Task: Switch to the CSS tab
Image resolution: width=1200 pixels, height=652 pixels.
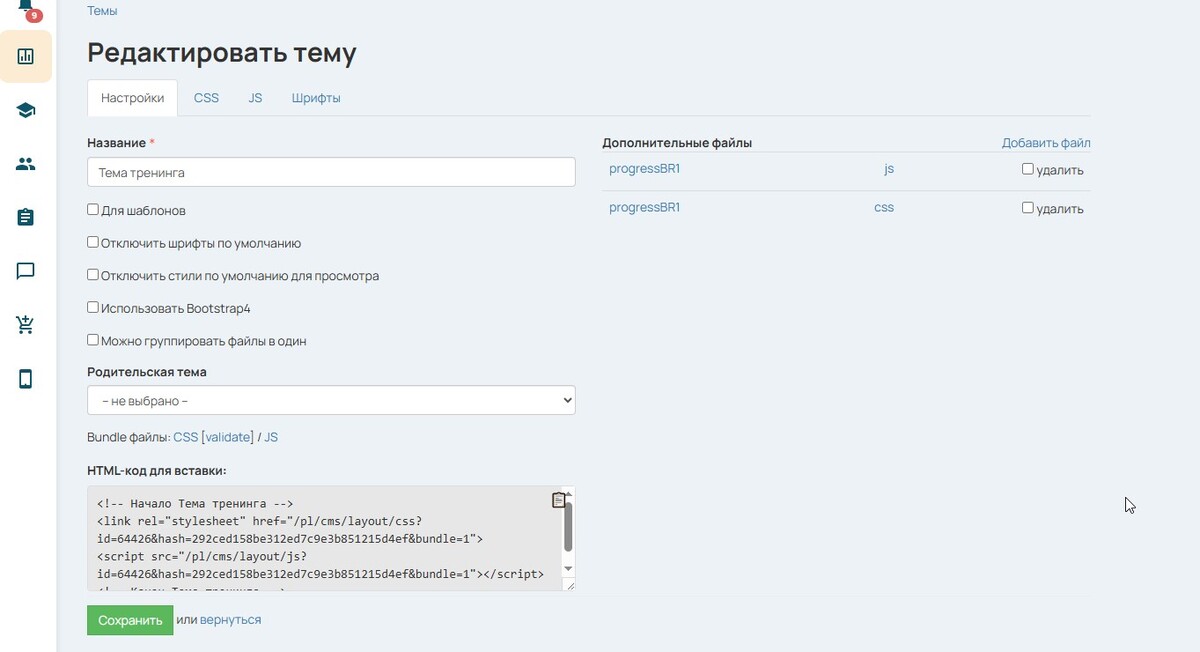Action: point(206,98)
